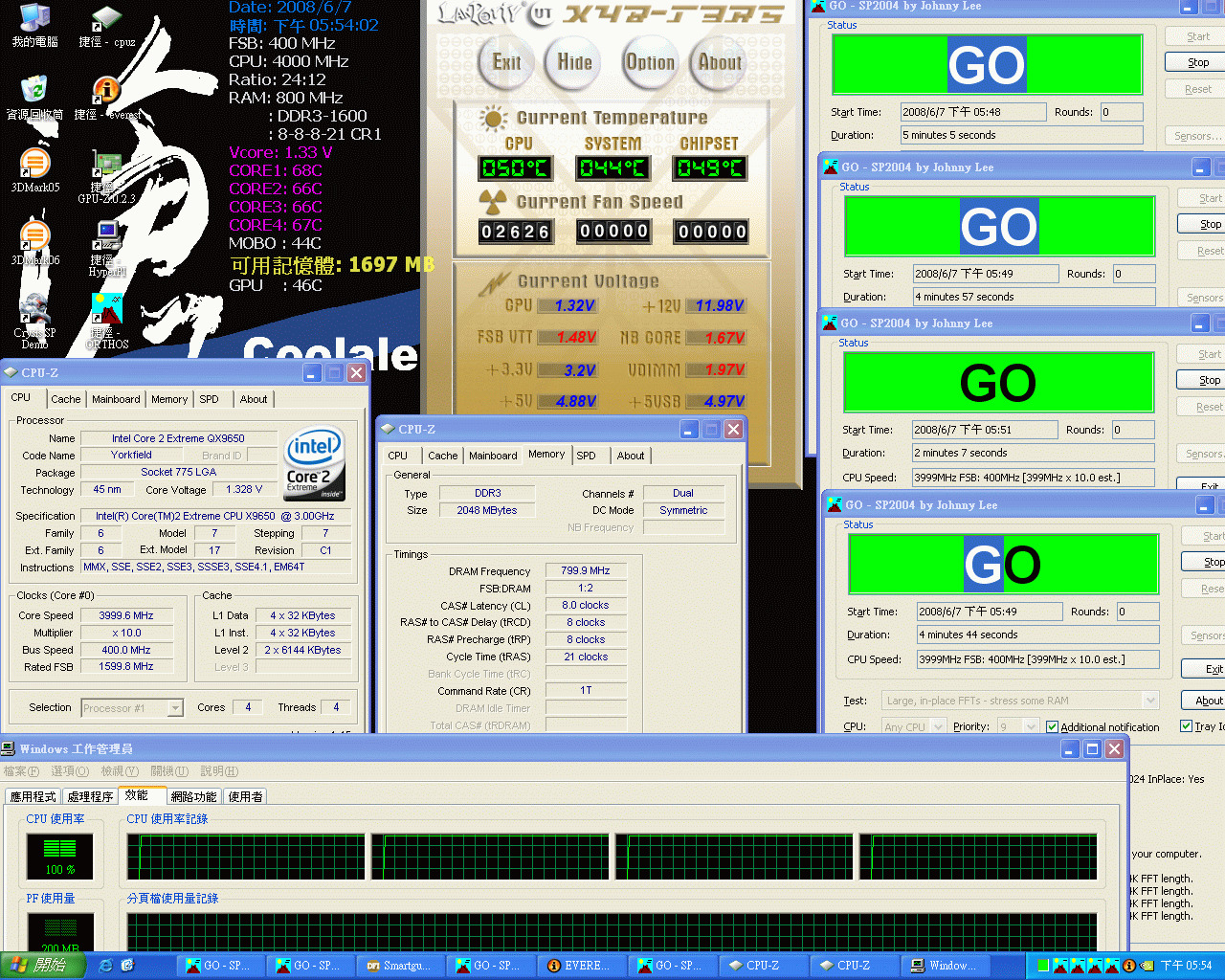Click the green square tray icon
The height and width of the screenshot is (980, 1225).
click(x=1043, y=966)
